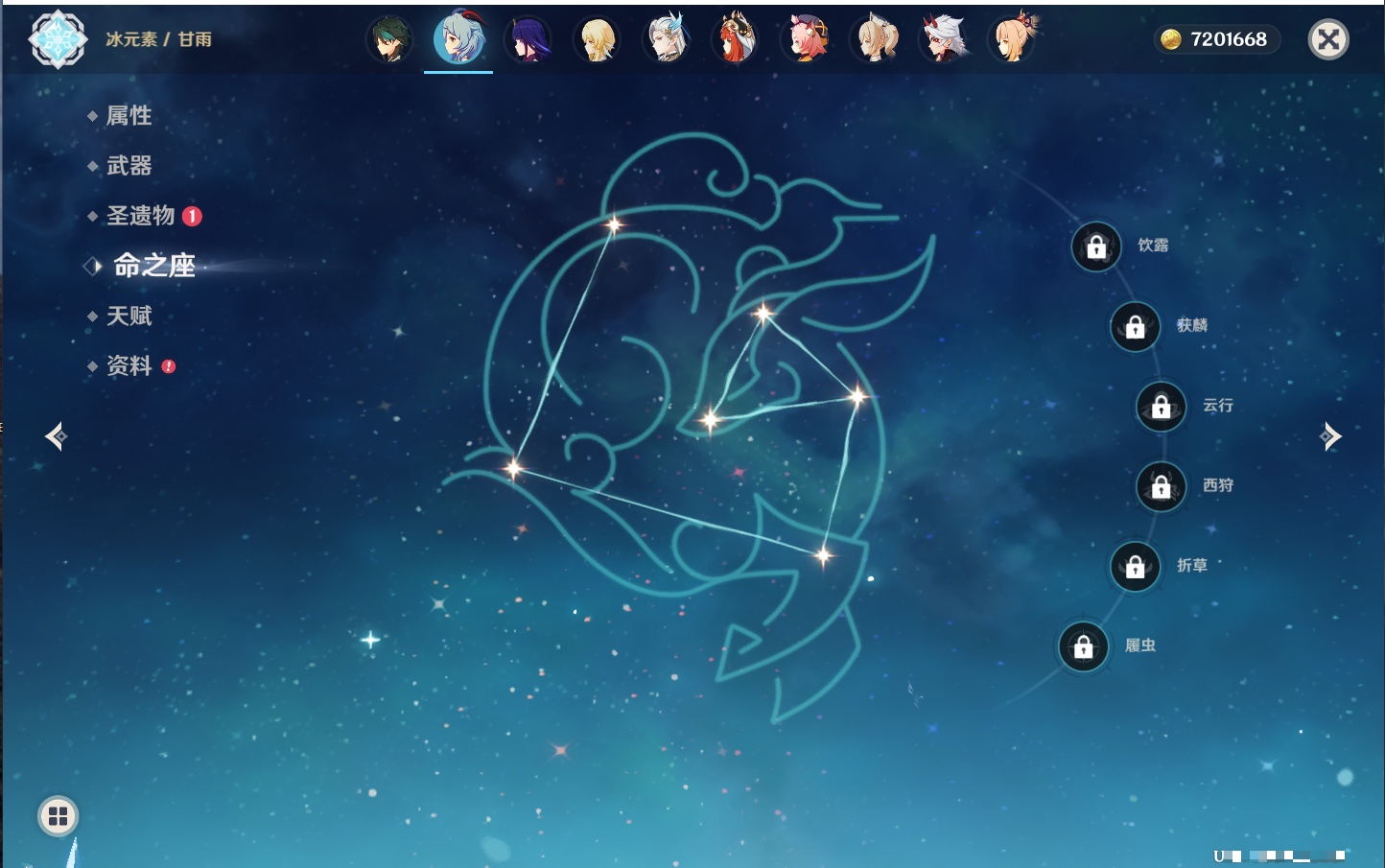The width and height of the screenshot is (1385, 868).
Task: Go to next character with right arrow
Action: click(1330, 436)
